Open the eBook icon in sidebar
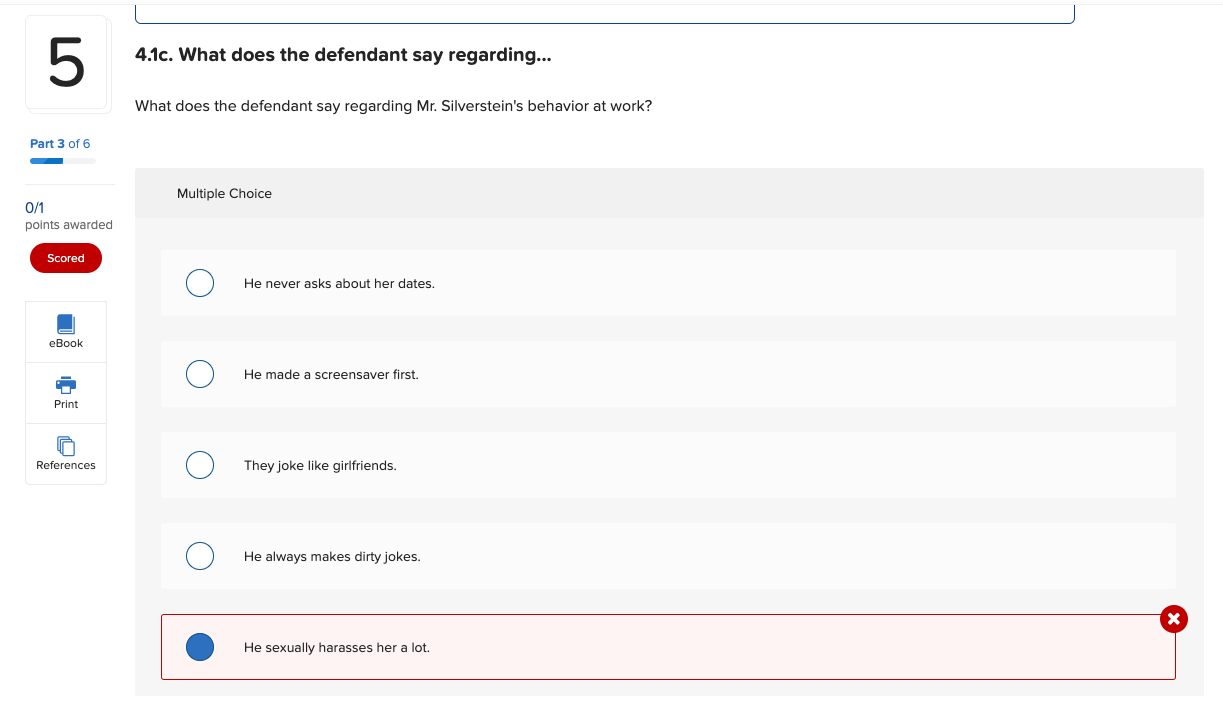 click(65, 331)
